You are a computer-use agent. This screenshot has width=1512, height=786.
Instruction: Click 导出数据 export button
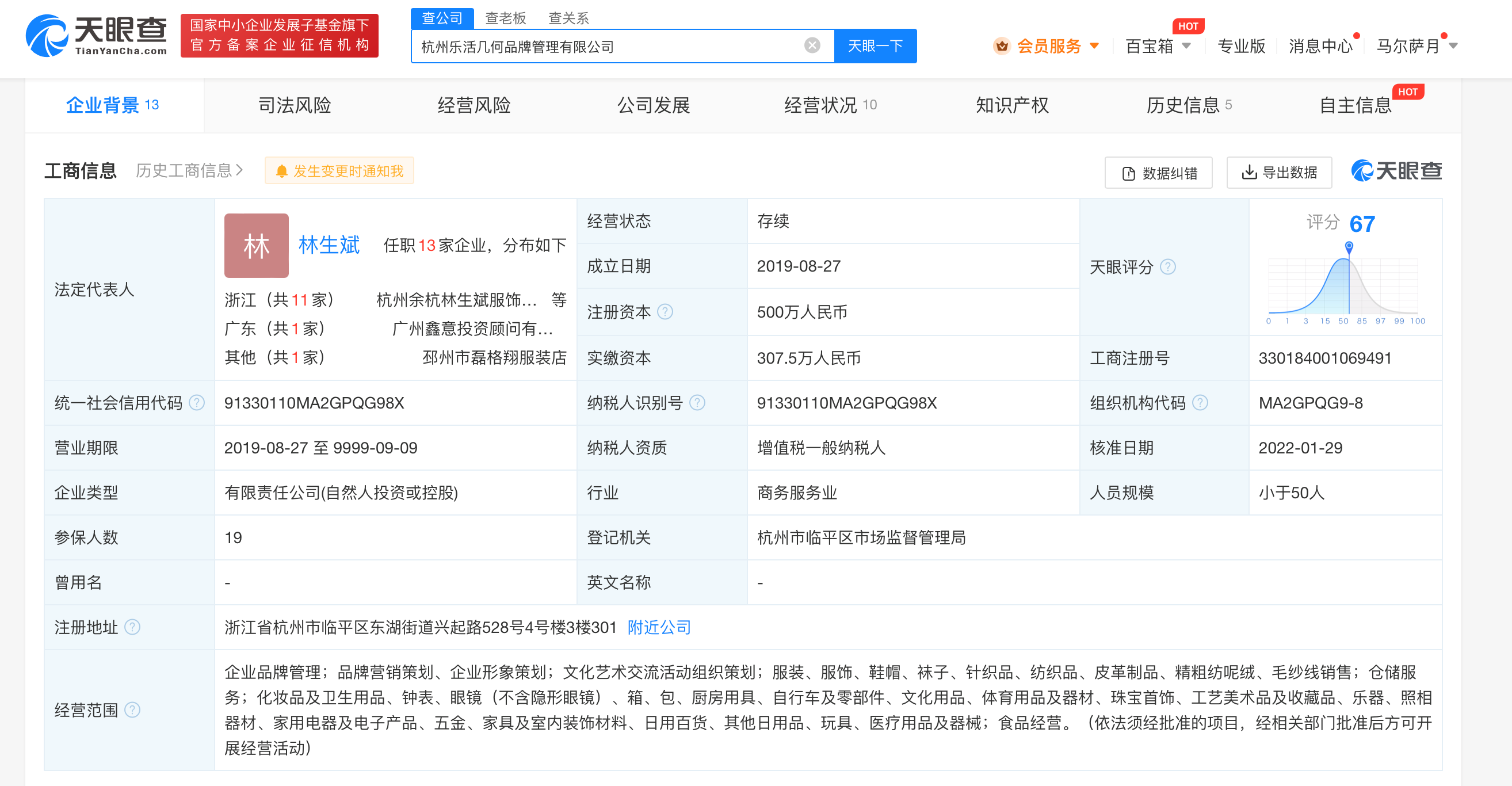(1279, 173)
